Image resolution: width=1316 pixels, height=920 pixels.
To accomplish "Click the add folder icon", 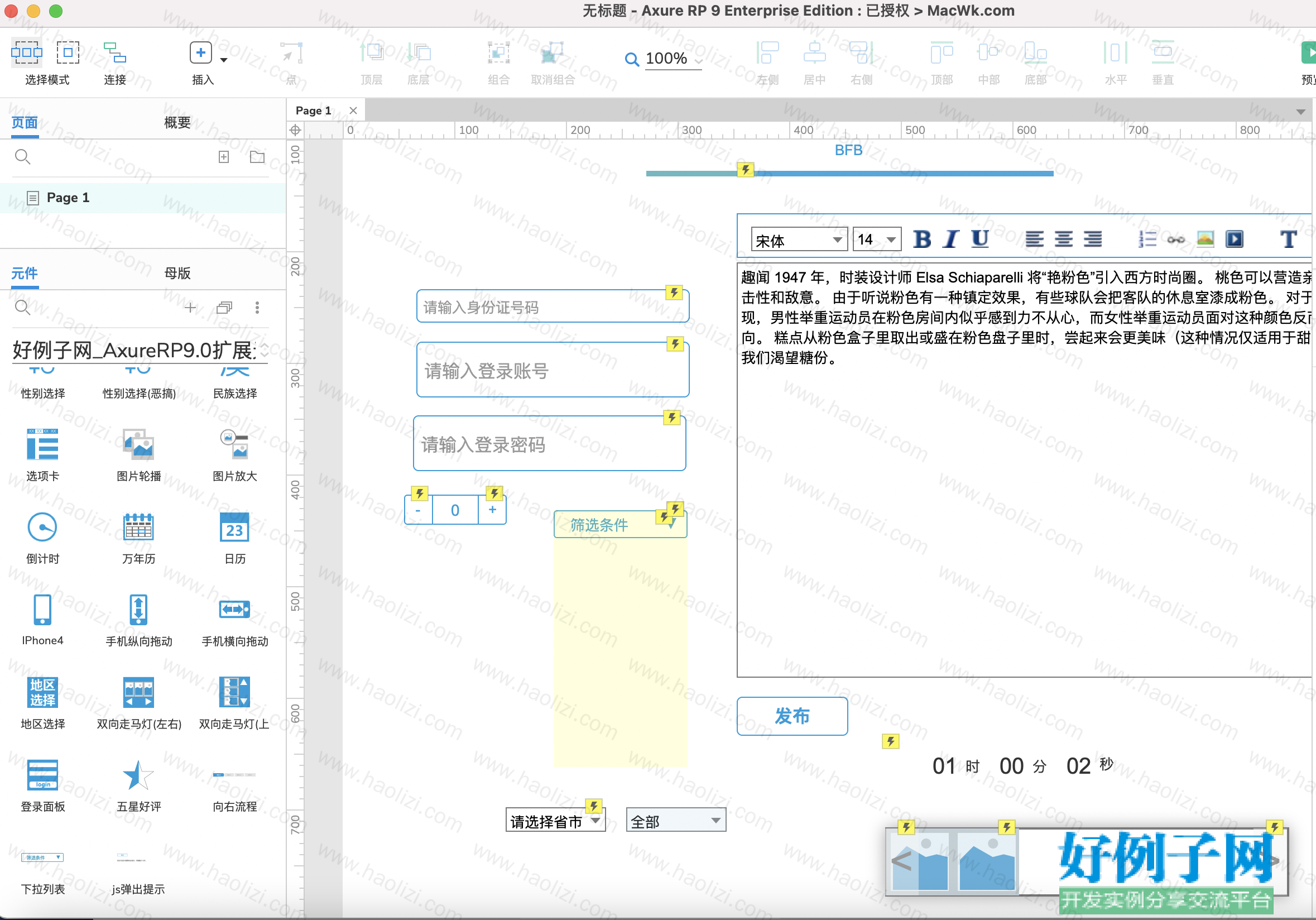I will [257, 157].
